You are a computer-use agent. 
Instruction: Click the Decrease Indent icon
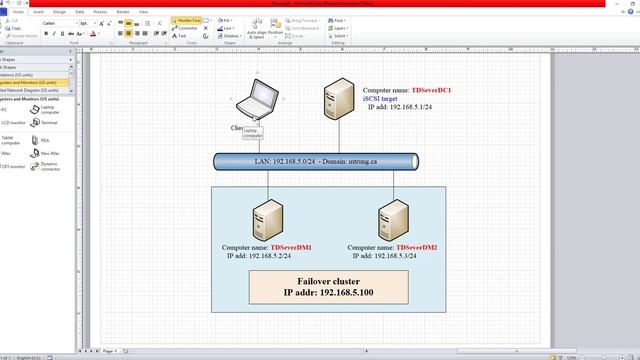tap(156, 33)
